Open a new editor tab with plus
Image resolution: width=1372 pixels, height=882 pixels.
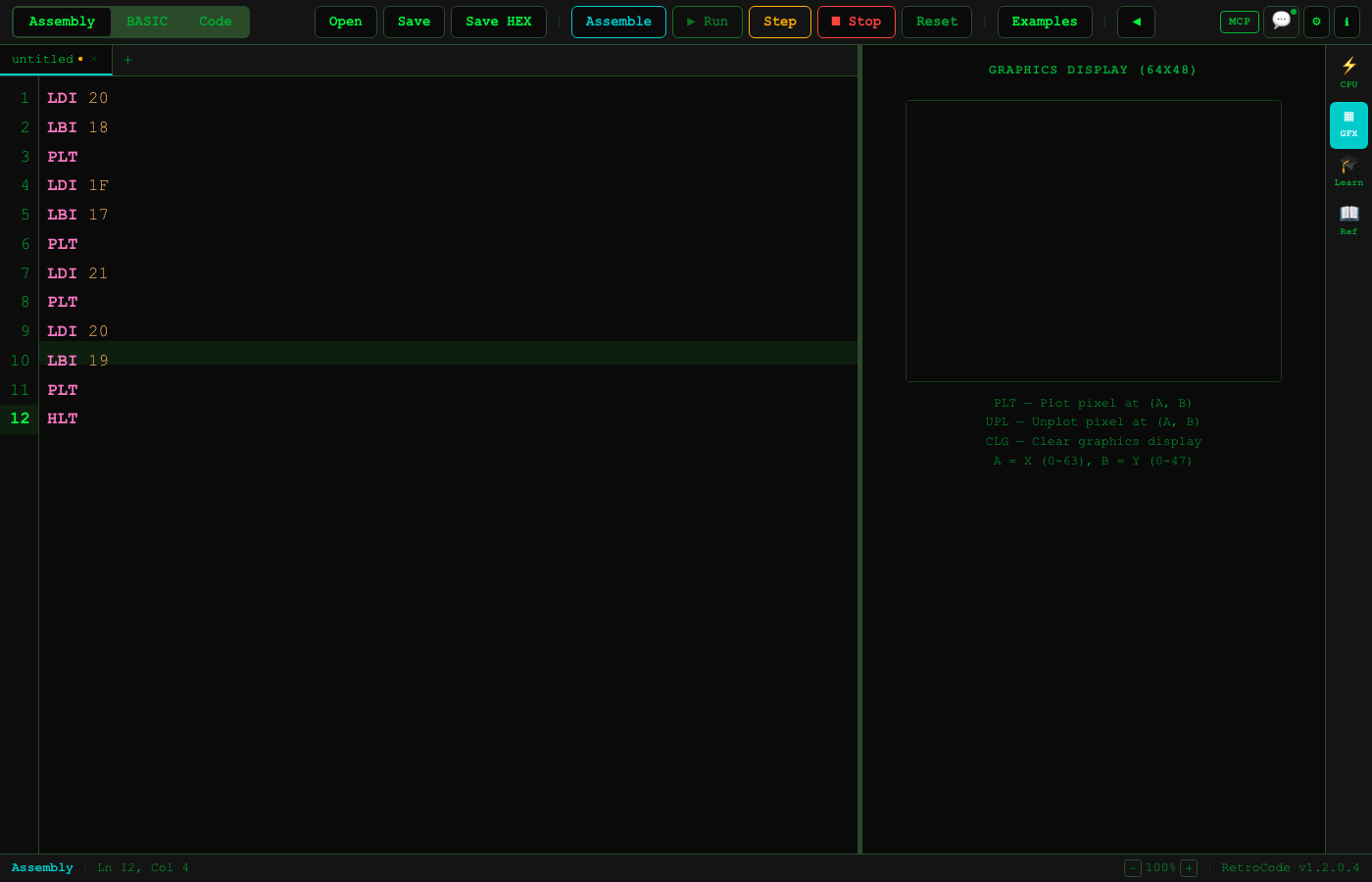[127, 60]
